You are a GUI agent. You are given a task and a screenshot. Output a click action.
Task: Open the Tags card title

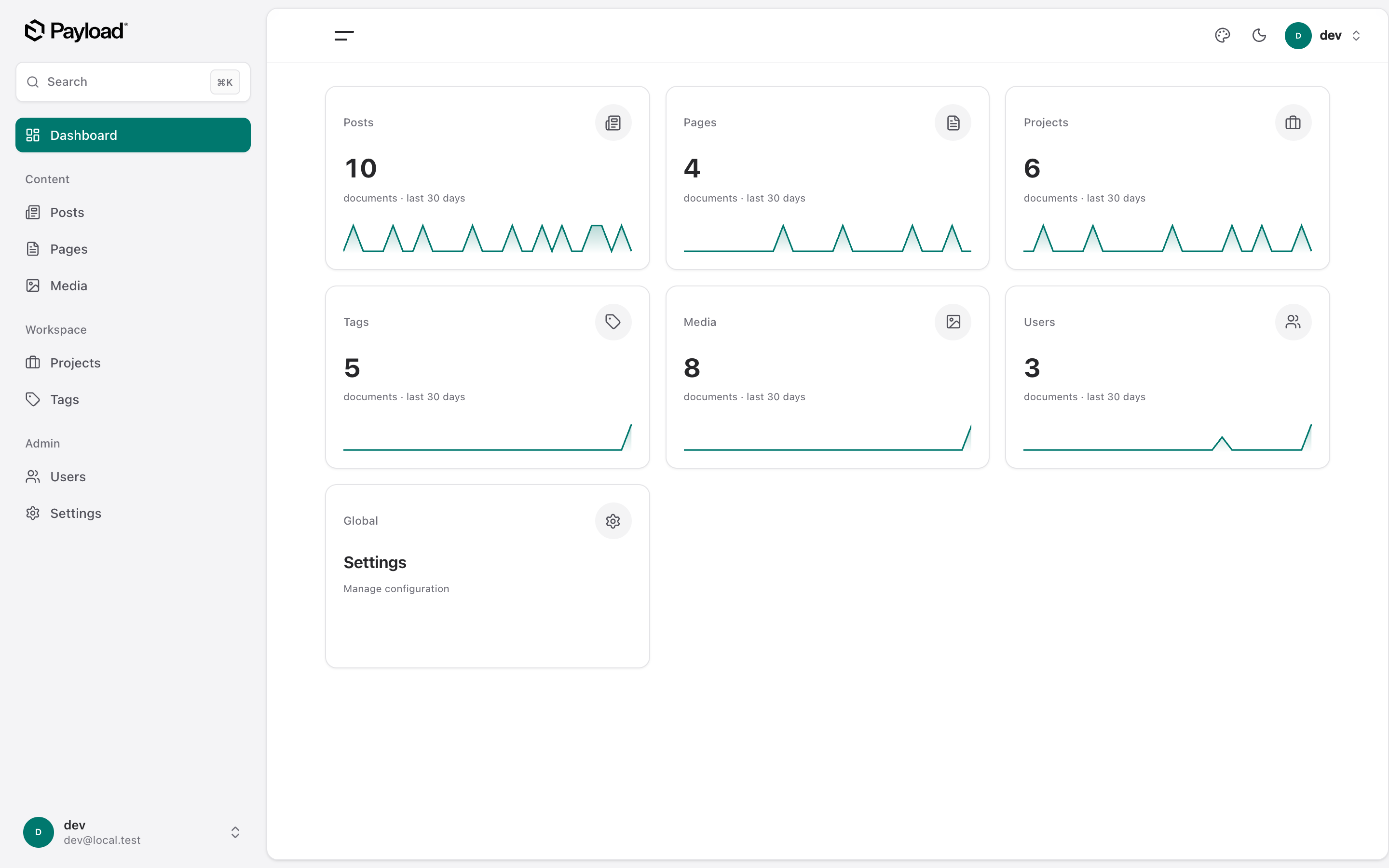(356, 322)
